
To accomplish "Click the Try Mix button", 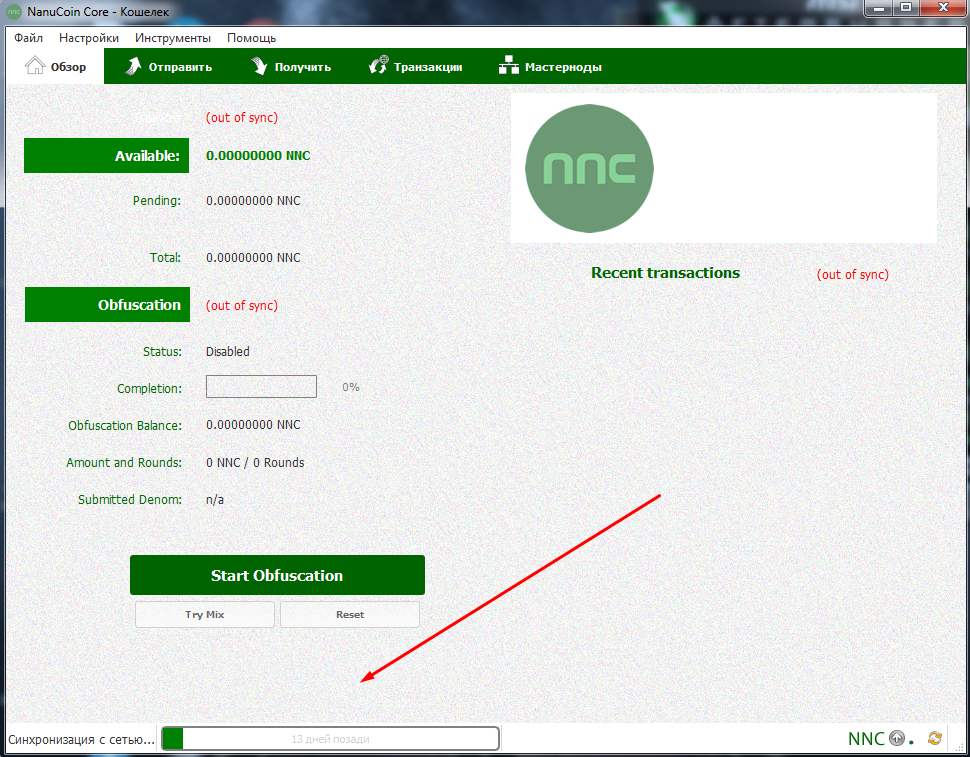I will click(x=205, y=614).
